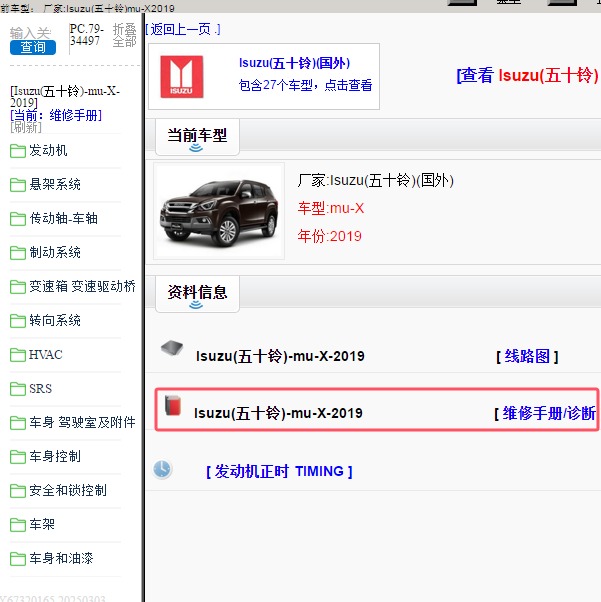
Task: Open the 悬架系统 folder icon
Action: tap(18, 185)
